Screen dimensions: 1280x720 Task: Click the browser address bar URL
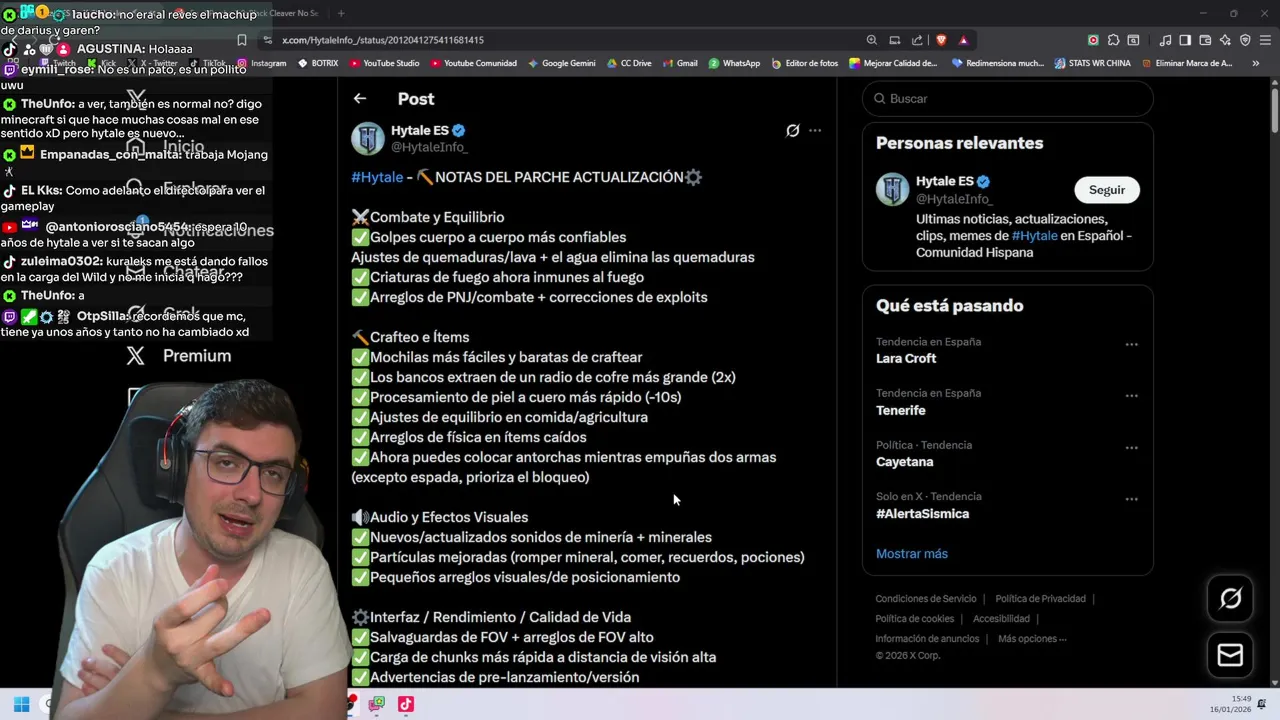click(x=383, y=40)
